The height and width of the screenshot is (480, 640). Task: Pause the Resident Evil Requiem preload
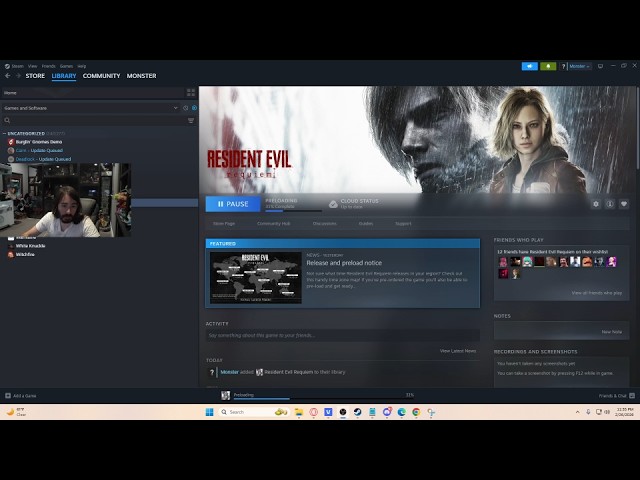pyautogui.click(x=232, y=204)
